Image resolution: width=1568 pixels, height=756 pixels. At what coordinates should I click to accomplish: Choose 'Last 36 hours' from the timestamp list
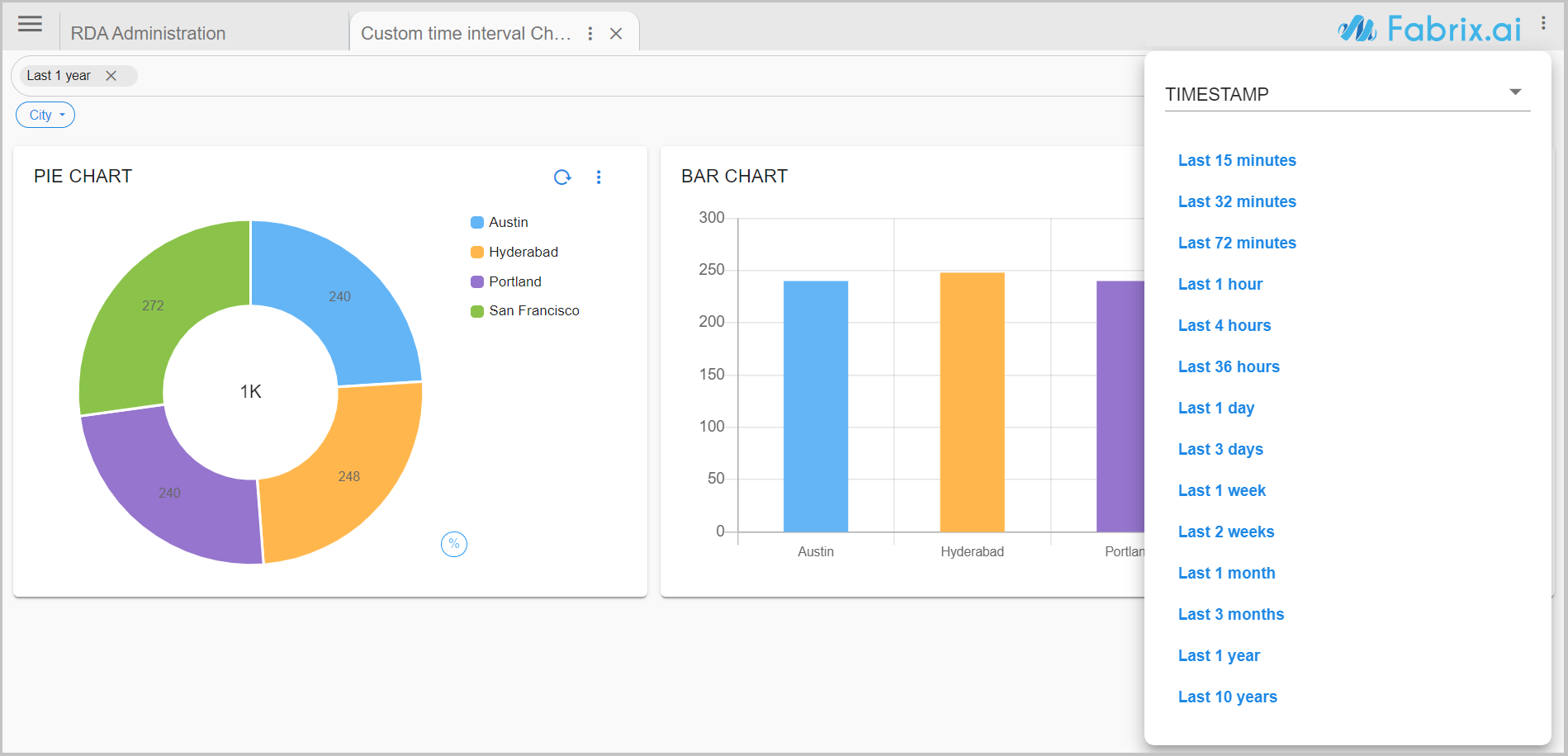click(1229, 366)
